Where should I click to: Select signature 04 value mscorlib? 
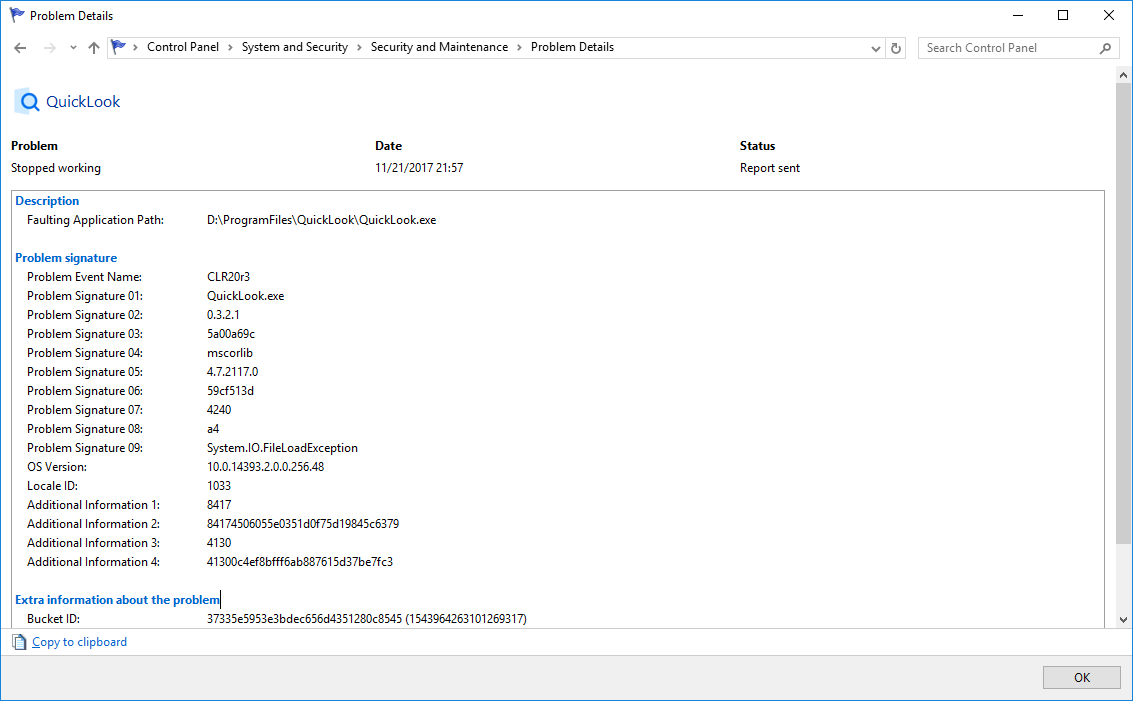click(x=230, y=353)
